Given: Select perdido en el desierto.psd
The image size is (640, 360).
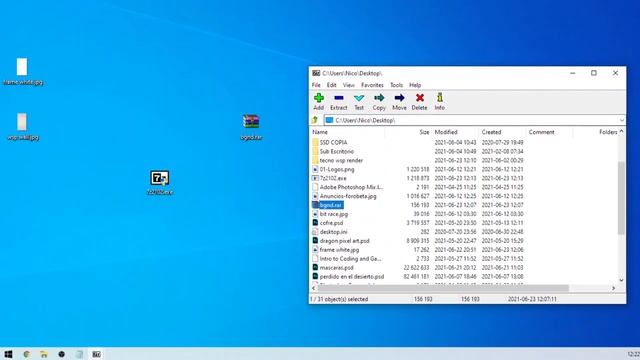Looking at the screenshot, I should point(351,277).
